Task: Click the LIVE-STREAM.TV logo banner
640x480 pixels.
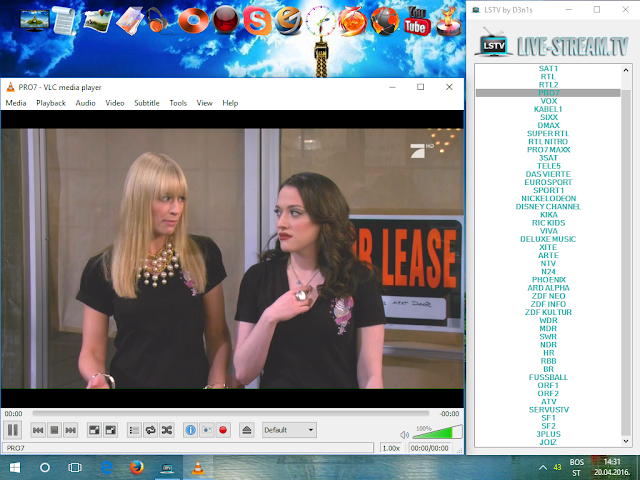Action: pyautogui.click(x=552, y=44)
